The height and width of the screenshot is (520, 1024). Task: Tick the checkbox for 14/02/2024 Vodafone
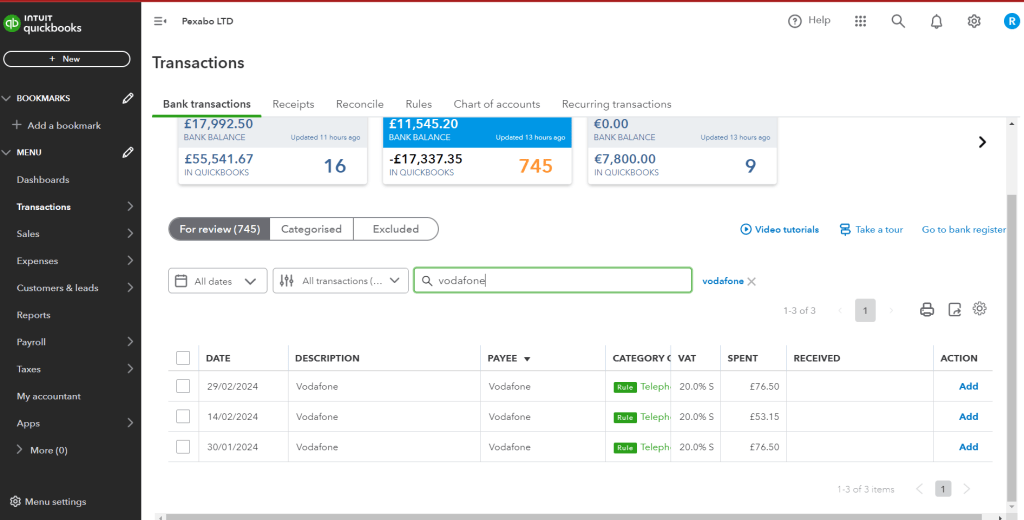183,416
